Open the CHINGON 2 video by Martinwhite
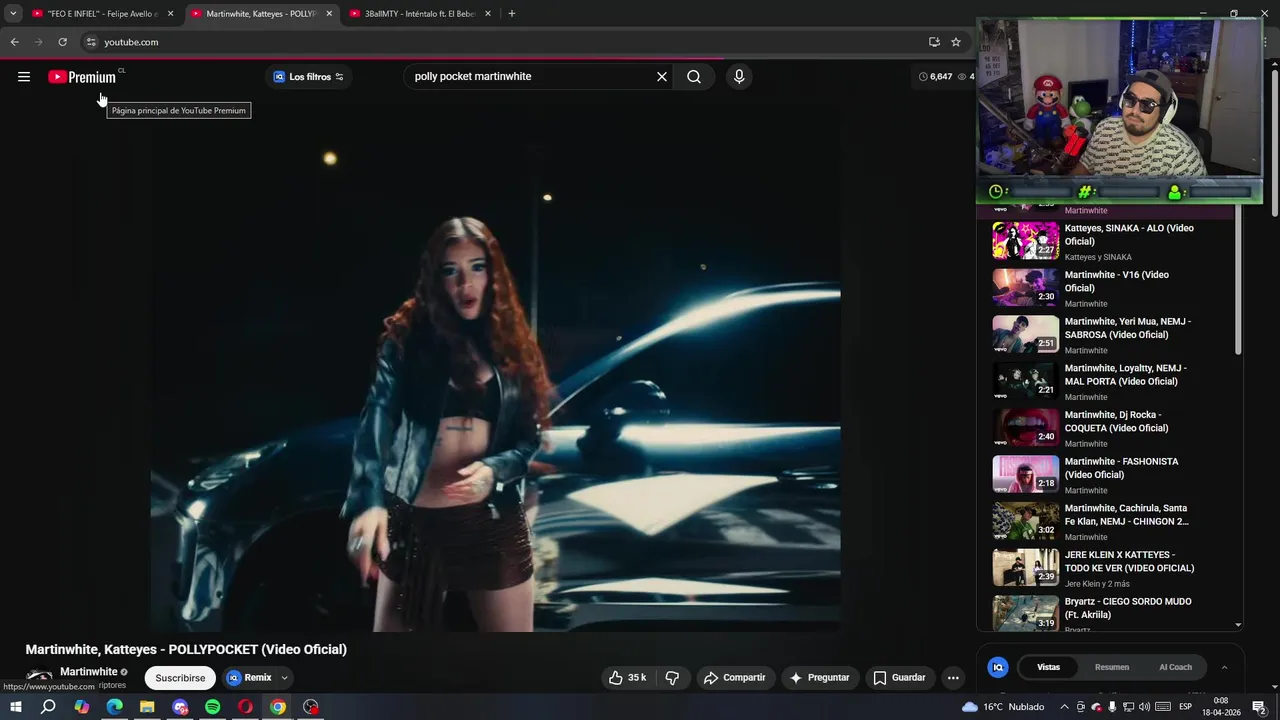 (1126, 514)
